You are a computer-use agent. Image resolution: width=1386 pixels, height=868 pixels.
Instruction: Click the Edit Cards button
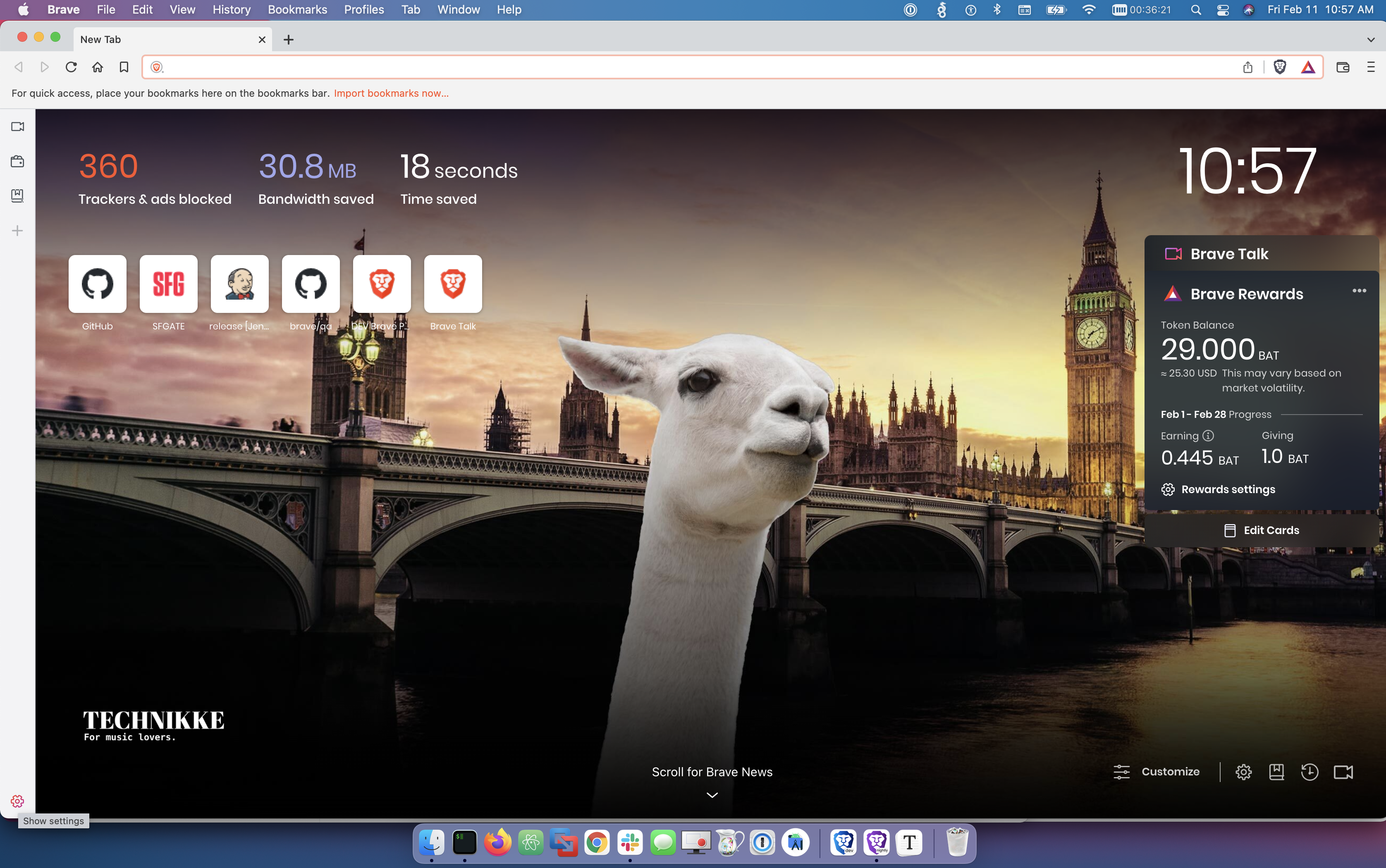1262,530
